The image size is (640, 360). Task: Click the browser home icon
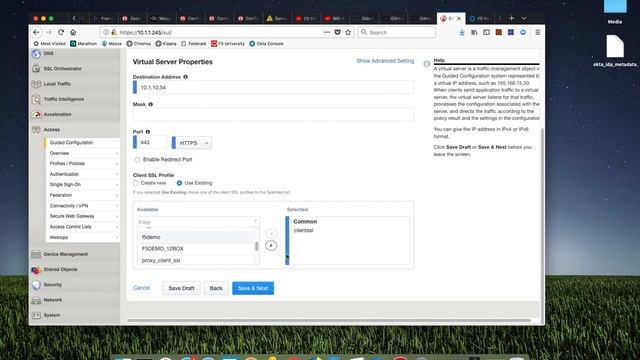[73, 32]
